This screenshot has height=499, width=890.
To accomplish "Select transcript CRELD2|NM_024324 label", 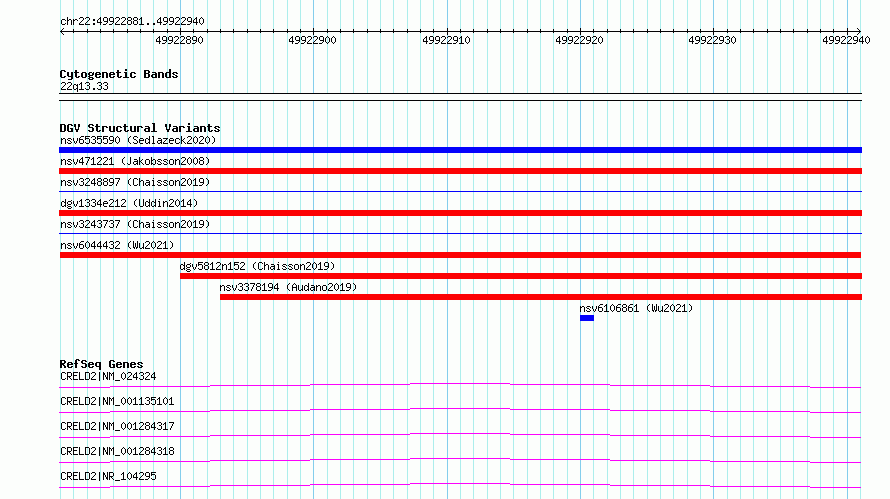I will click(x=108, y=376).
